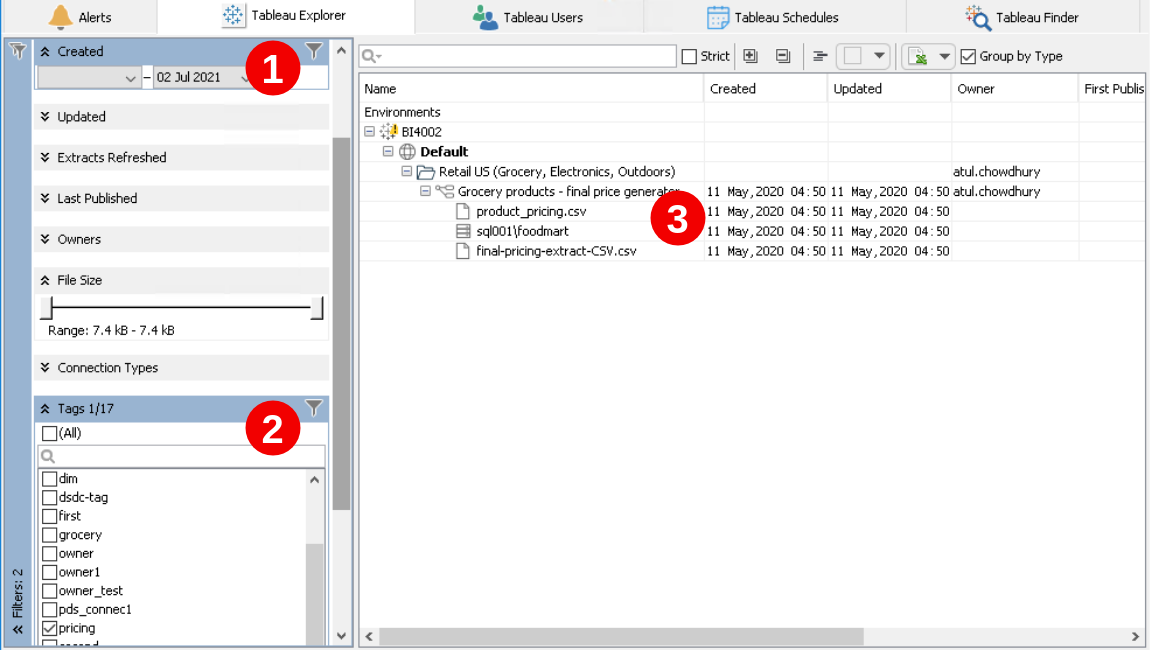
Task: Check the owner tag checkbox
Action: point(49,553)
